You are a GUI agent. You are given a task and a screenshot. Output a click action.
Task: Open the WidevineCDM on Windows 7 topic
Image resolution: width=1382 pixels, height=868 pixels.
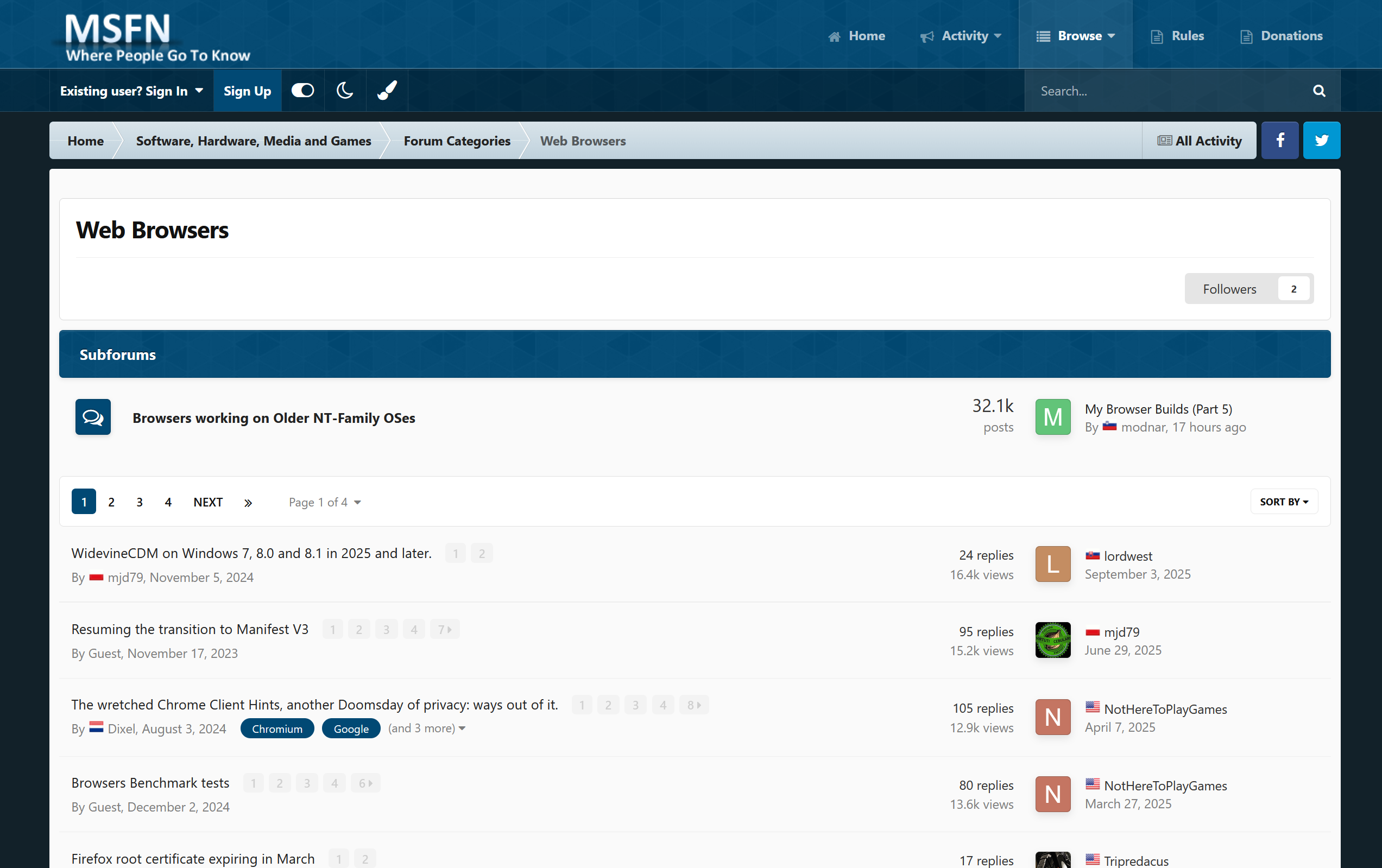251,553
